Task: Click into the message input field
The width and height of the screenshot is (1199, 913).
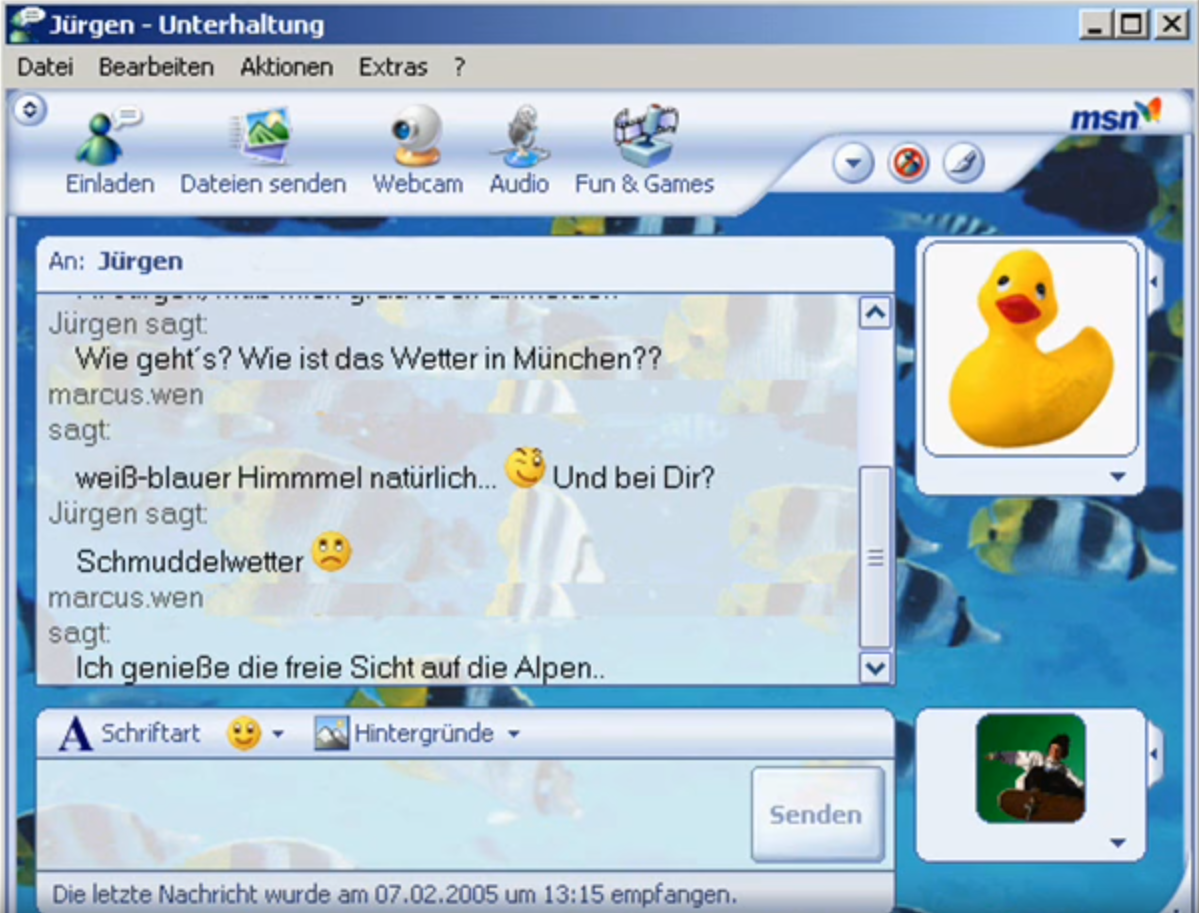Action: point(390,813)
